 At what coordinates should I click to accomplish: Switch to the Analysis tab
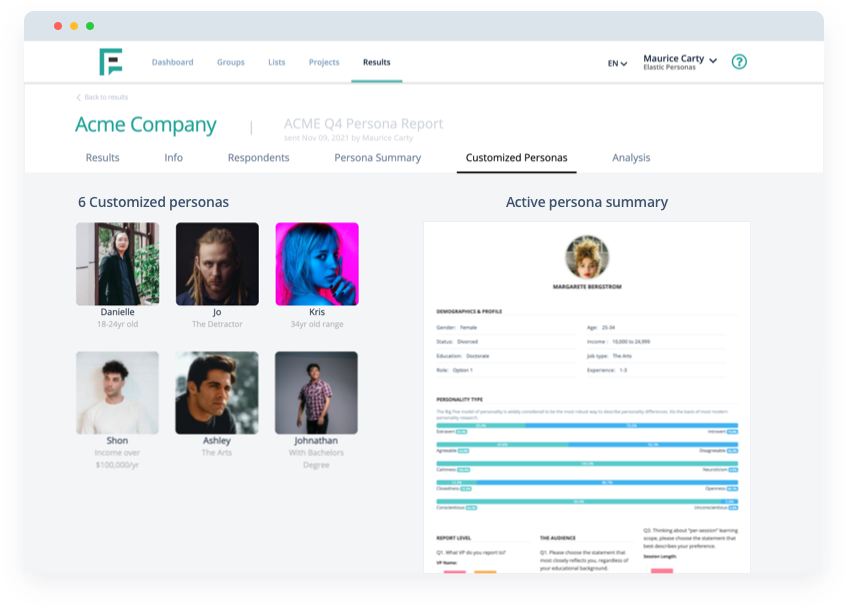pos(631,158)
